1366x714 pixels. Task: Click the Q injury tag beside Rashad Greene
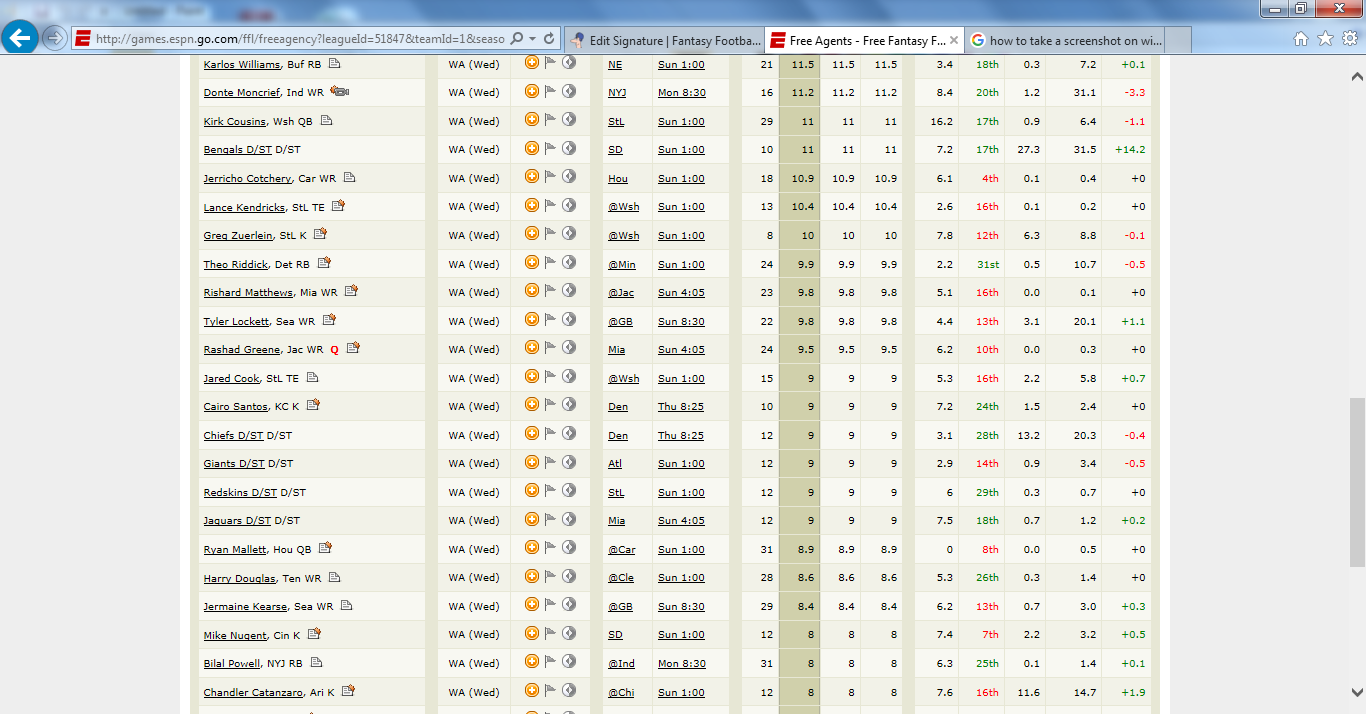click(x=335, y=350)
